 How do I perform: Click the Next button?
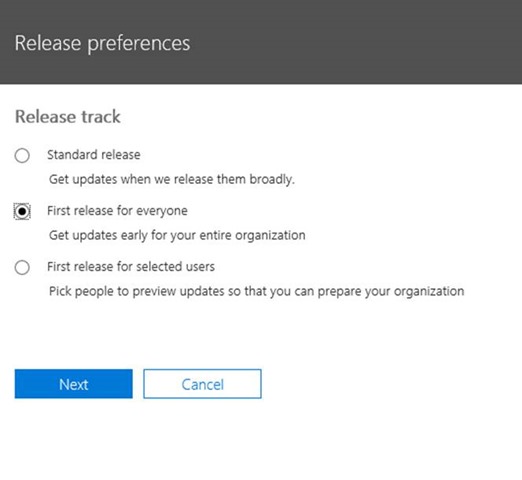tap(74, 384)
